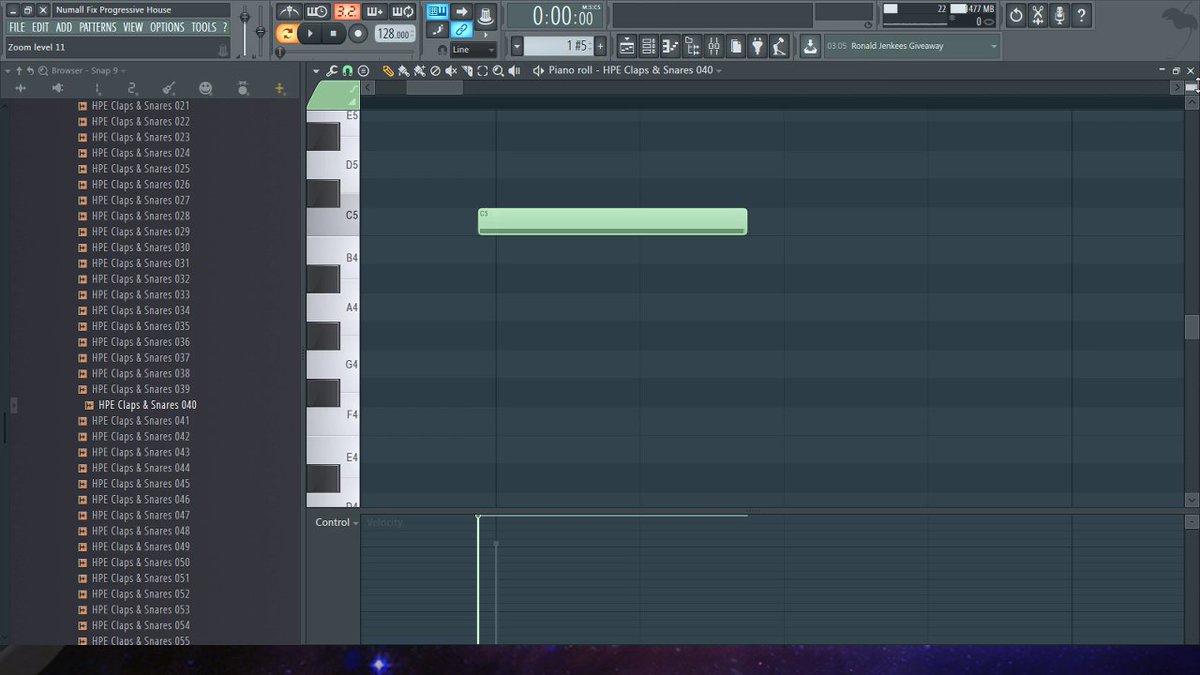
Task: Click the question mark help icon
Action: (x=1082, y=15)
